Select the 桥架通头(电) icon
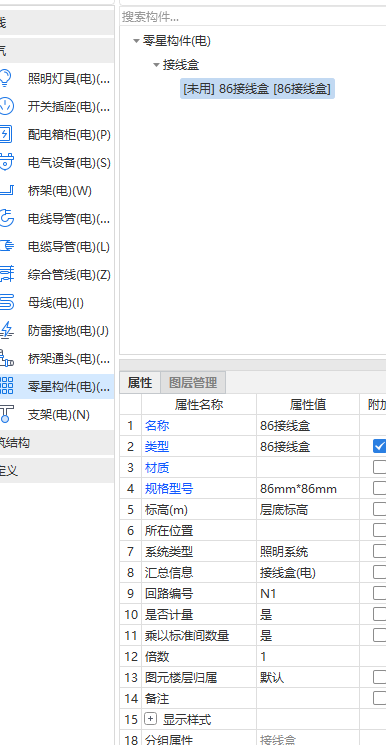Image resolution: width=386 pixels, height=745 pixels. click(x=6, y=359)
